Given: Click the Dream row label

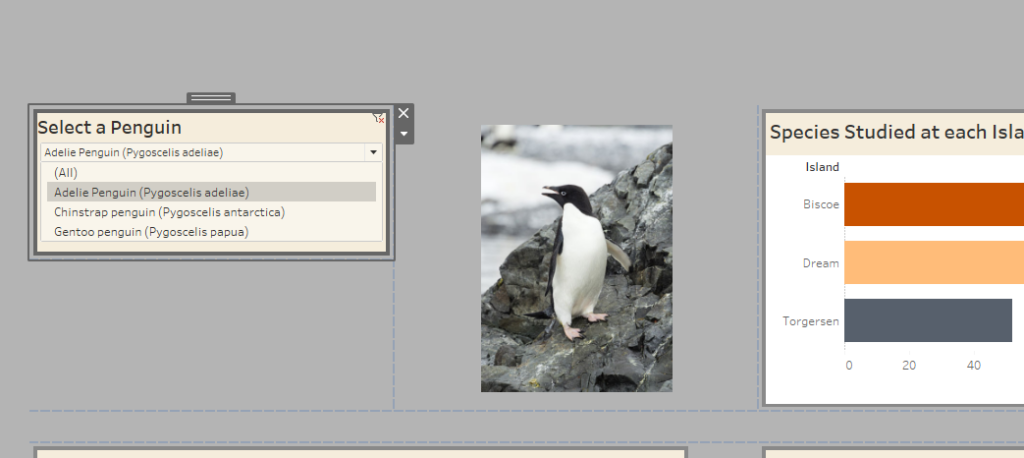Looking at the screenshot, I should pos(821,263).
